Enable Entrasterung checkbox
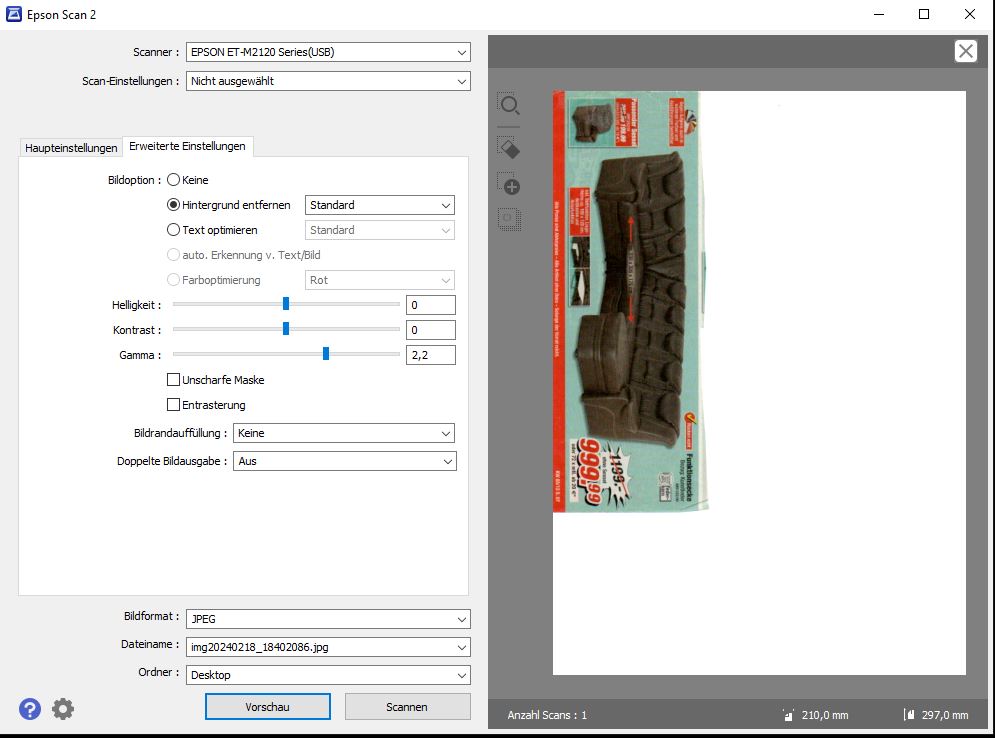Image resolution: width=995 pixels, height=738 pixels. (x=173, y=404)
